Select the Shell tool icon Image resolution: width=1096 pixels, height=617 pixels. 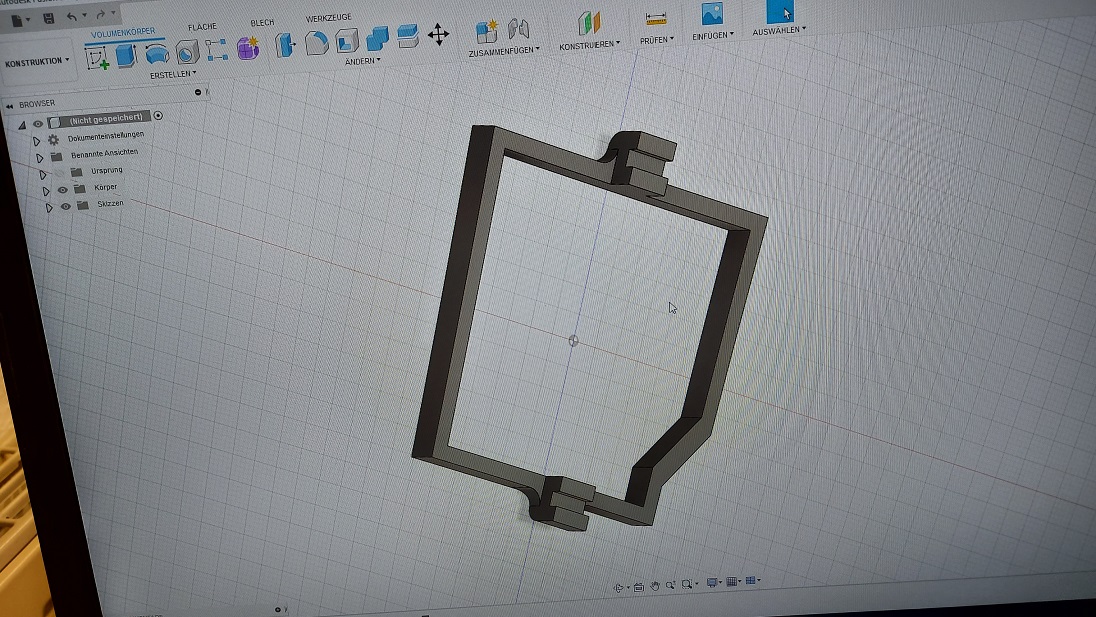click(347, 41)
